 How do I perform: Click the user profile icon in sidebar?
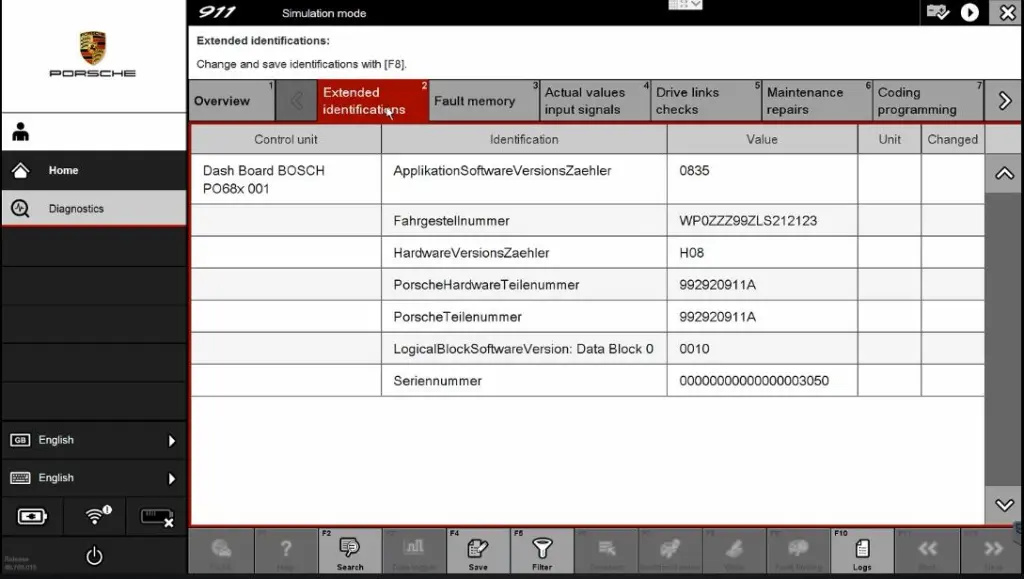coord(21,132)
